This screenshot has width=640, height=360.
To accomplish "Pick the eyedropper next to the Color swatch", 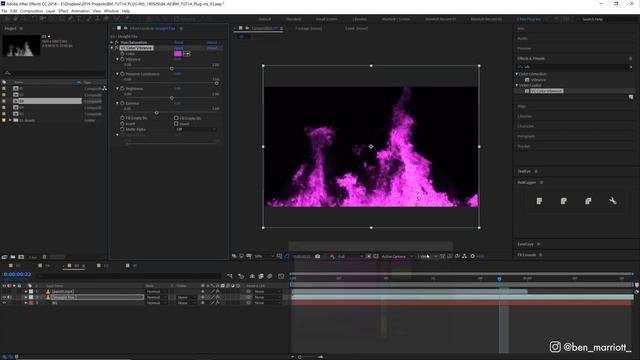I will click(187, 53).
